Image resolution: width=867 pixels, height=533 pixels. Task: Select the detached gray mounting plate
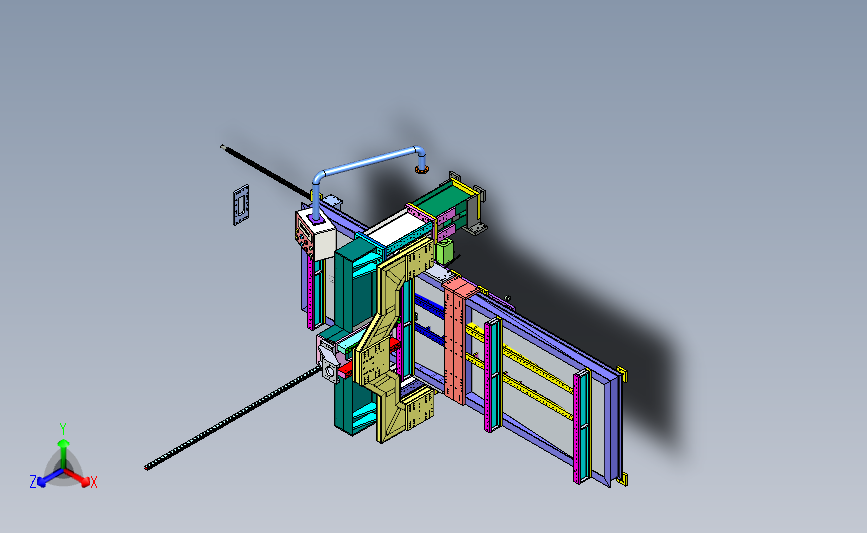click(x=241, y=205)
